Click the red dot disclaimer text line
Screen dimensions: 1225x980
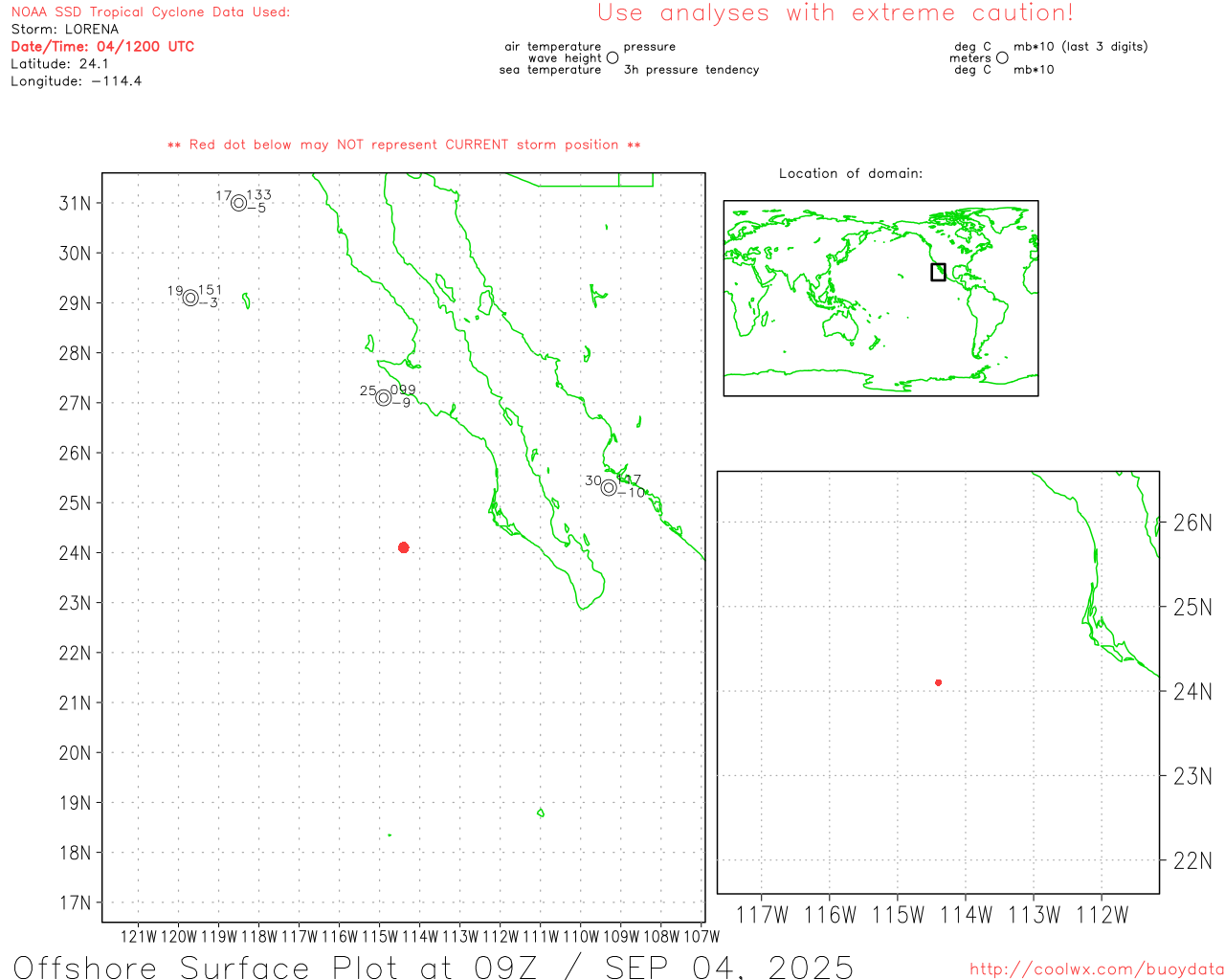click(x=404, y=145)
